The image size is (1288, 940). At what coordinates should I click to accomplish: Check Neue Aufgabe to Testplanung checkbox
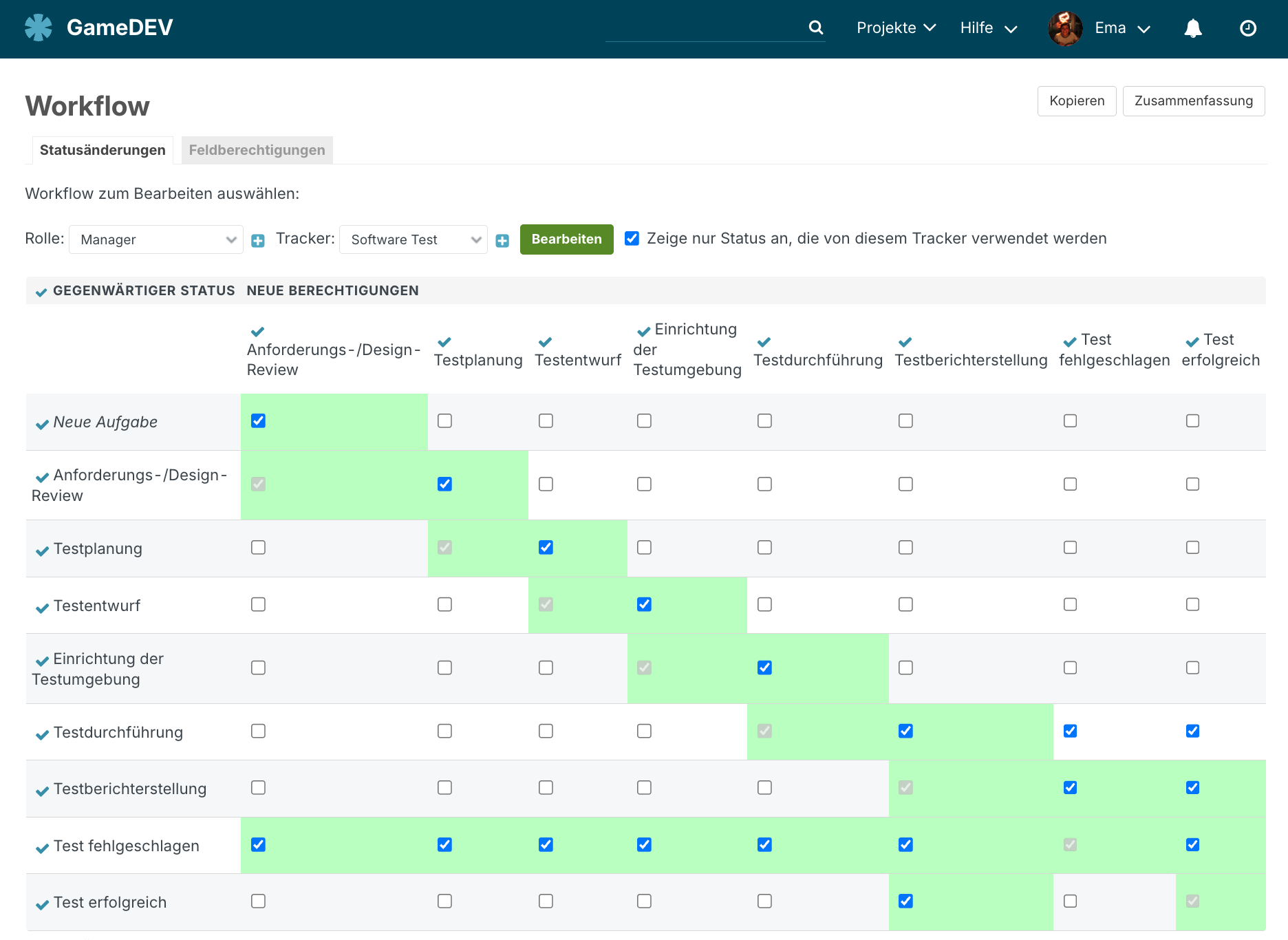pos(444,420)
